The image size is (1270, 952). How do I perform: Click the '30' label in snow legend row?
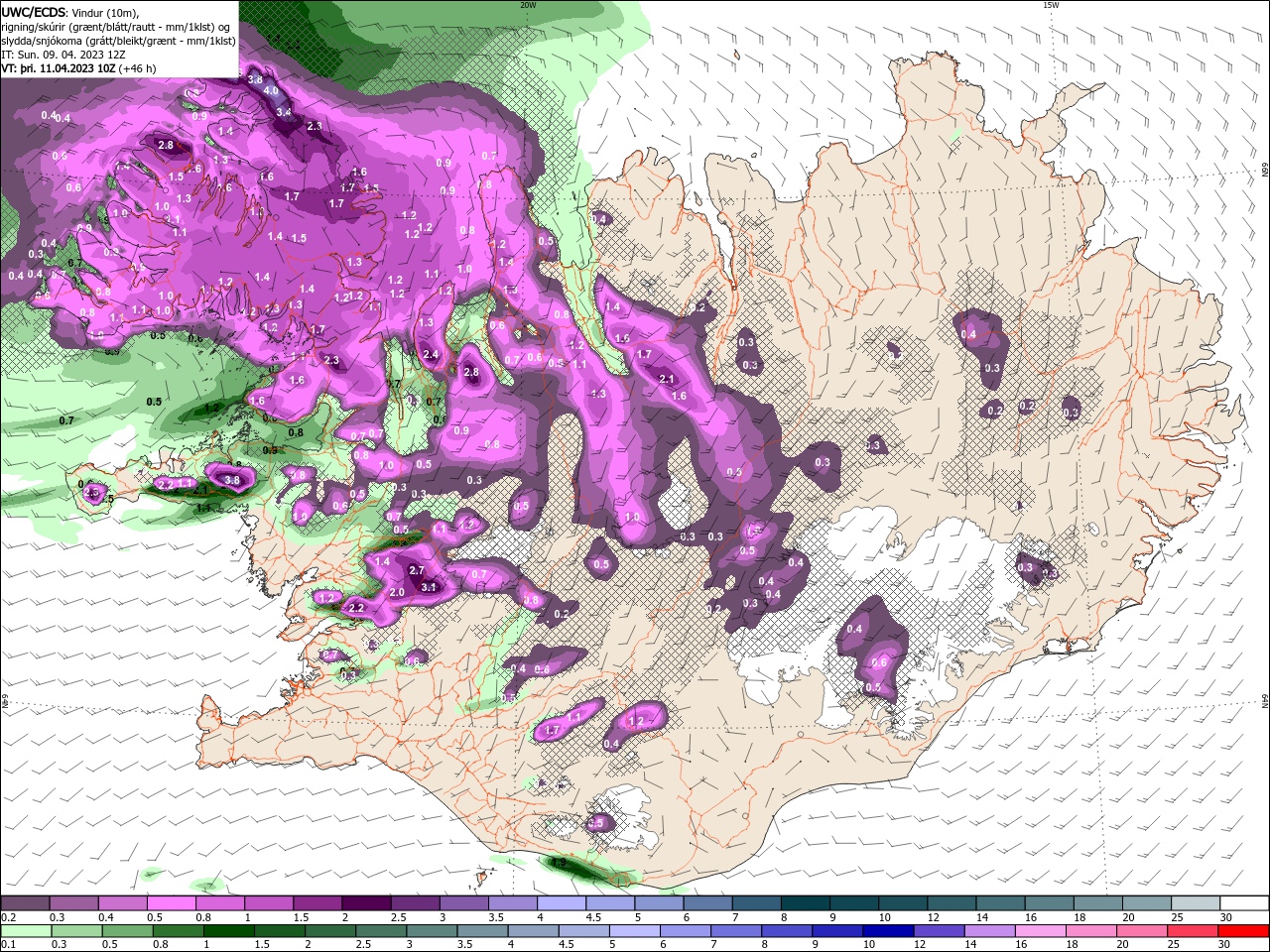point(1226,917)
